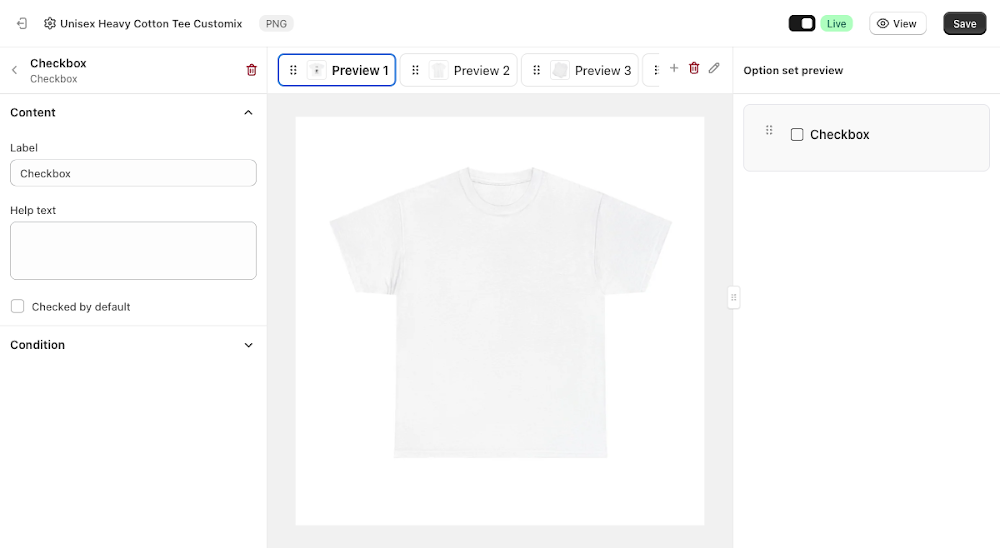Go back with the left chevron beside Checkbox
The width and height of the screenshot is (1000, 548).
pos(14,70)
